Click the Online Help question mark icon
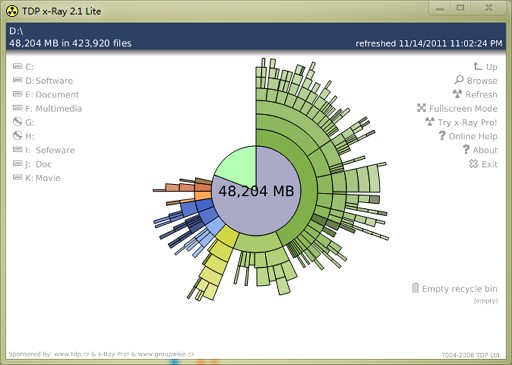The image size is (512, 365). click(x=442, y=135)
